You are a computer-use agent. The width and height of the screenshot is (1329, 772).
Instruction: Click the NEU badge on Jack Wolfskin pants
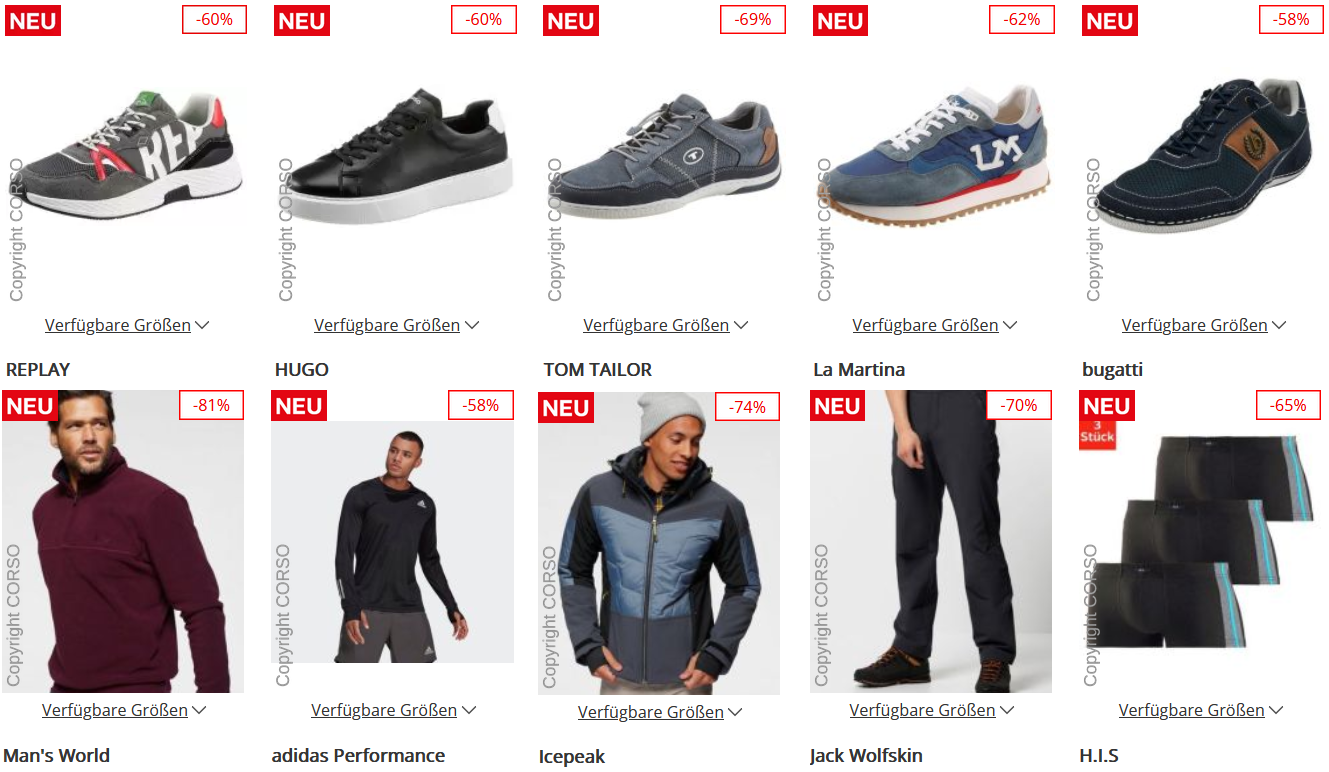click(838, 406)
